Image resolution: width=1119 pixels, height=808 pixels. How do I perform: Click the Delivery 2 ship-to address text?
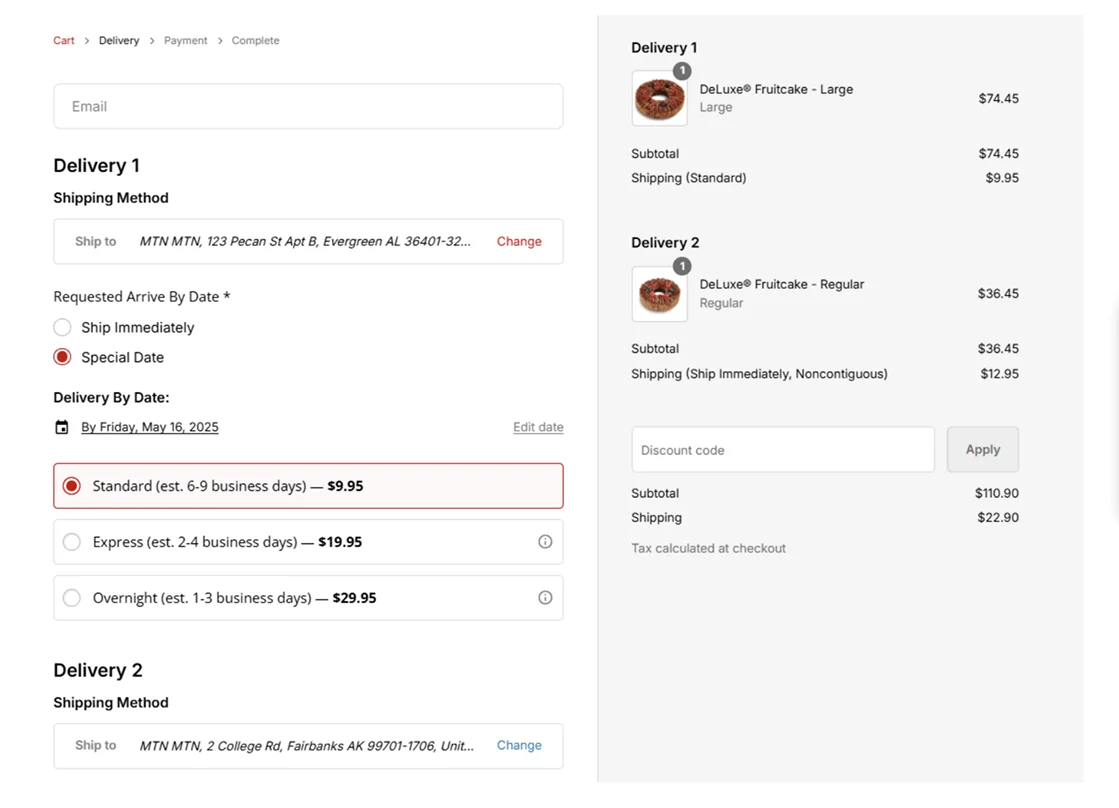(307, 746)
